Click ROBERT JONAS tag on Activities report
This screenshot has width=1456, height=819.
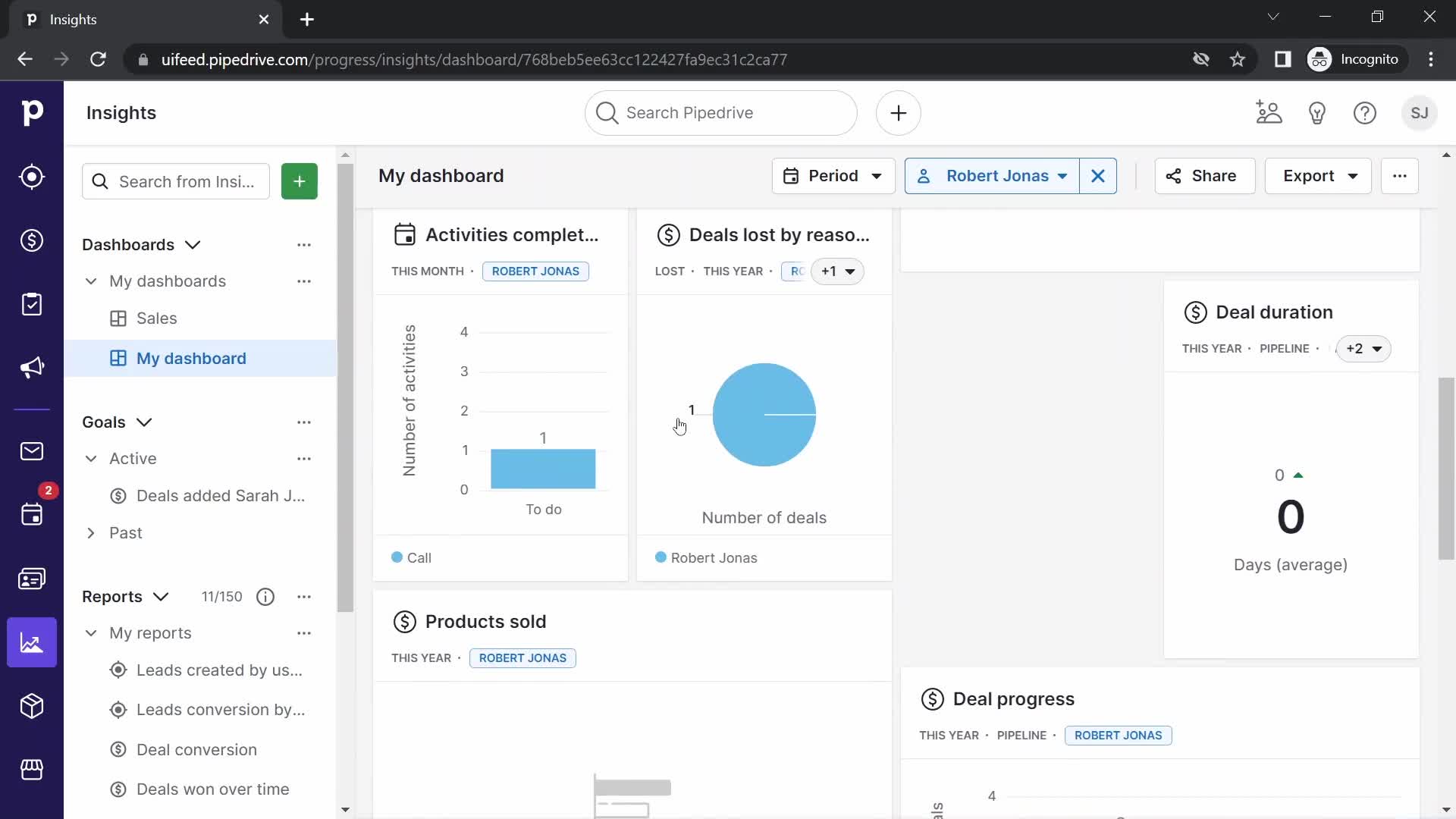point(535,271)
